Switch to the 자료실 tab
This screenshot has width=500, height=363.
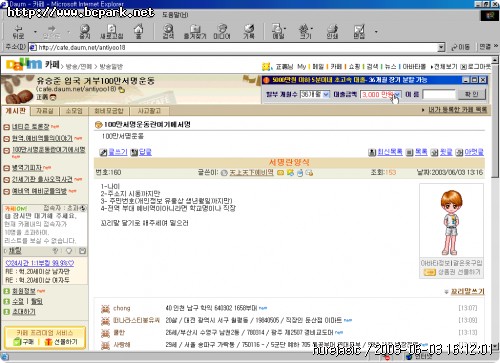pyautogui.click(x=45, y=111)
